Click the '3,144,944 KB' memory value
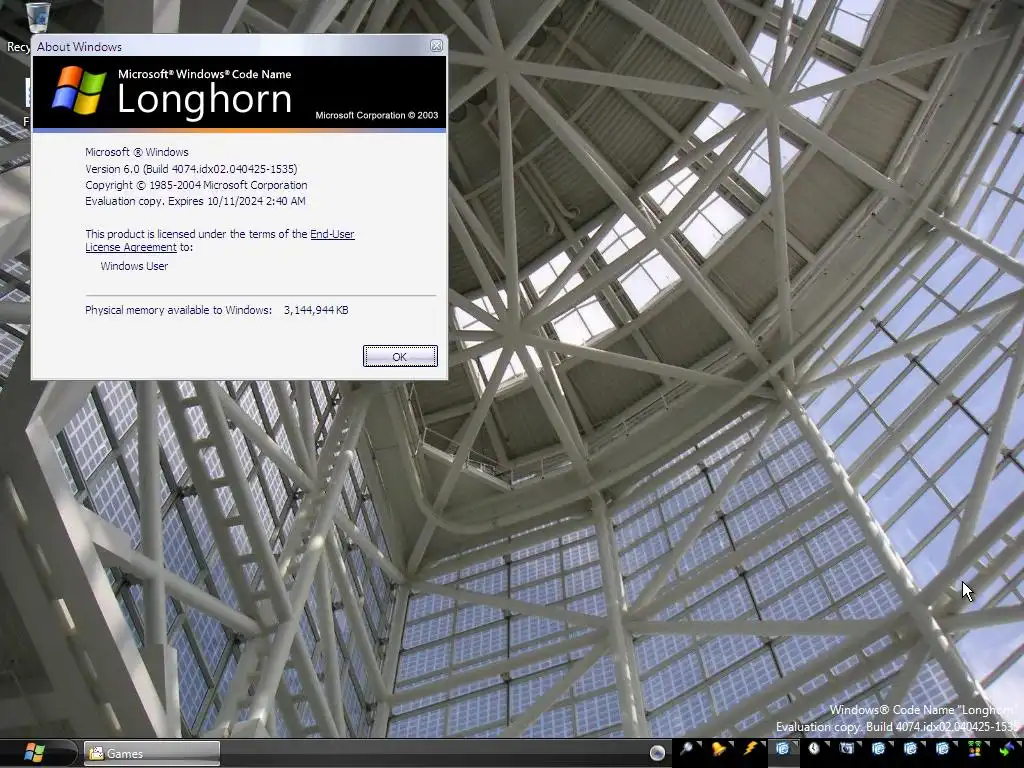This screenshot has height=768, width=1024. tap(316, 310)
